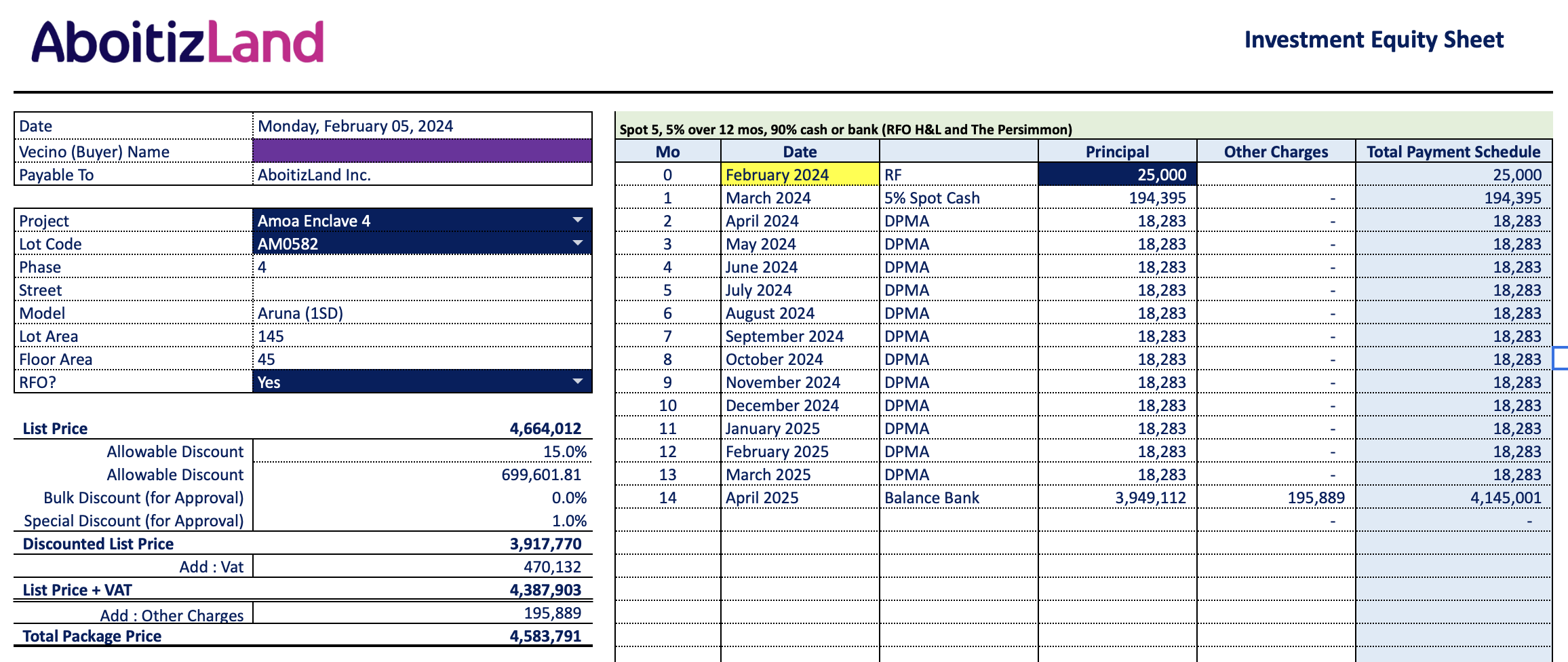Select the 5% Spot Cash label cell
Viewport: 1568px width, 662px height.
pos(959,197)
